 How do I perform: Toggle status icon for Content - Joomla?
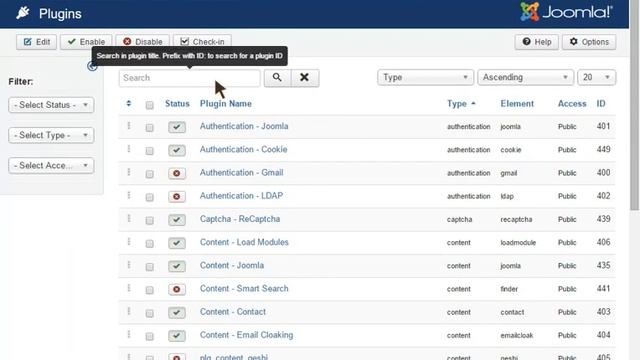tap(177, 267)
